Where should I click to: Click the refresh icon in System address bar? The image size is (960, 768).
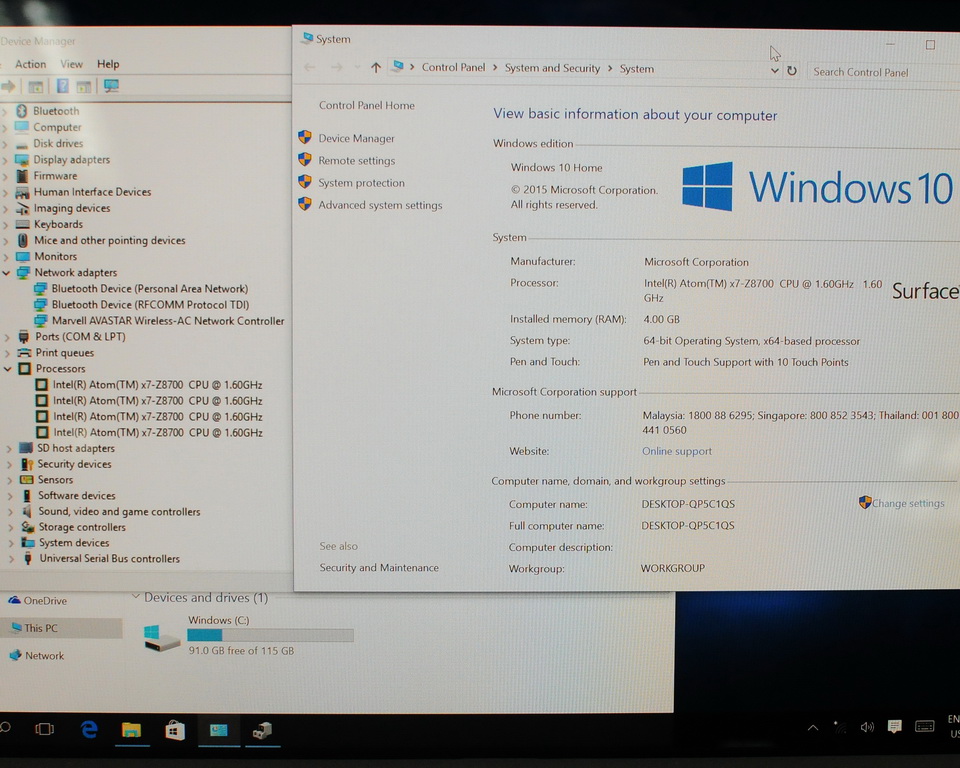click(x=792, y=71)
